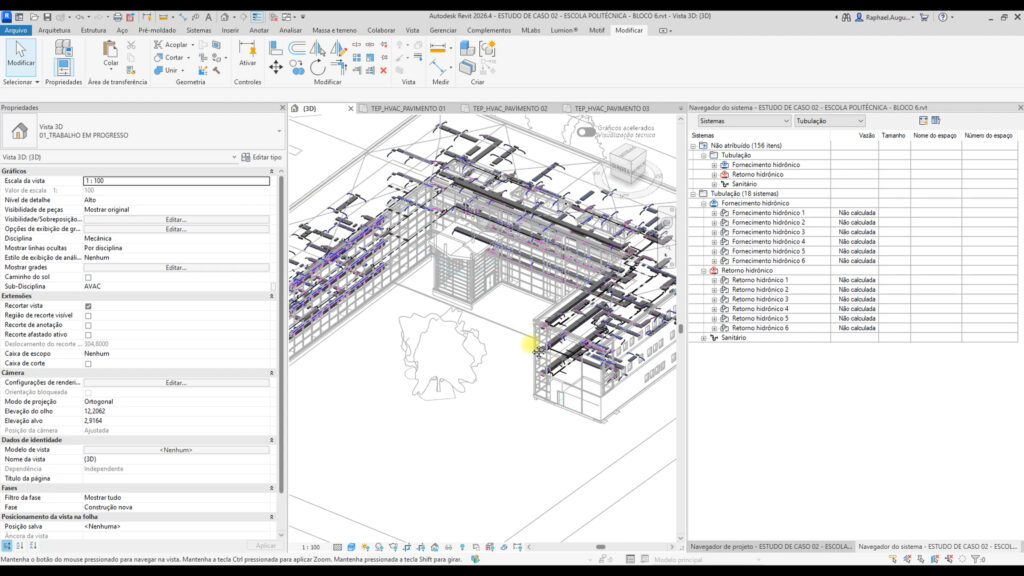Click the ViewCube in 3D view
This screenshot has height=576, width=1024.
[628, 161]
